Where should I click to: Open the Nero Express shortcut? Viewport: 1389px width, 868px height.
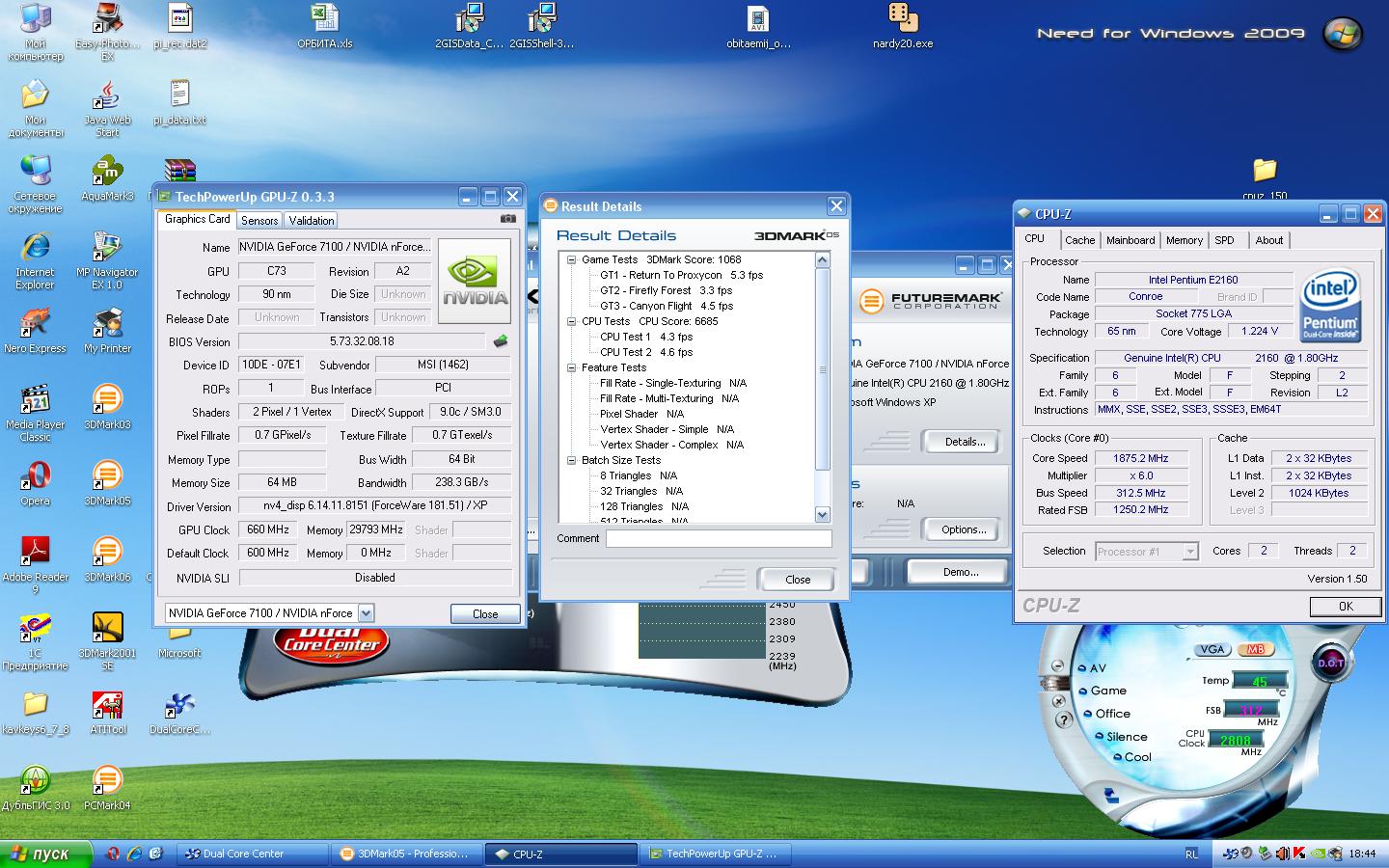tap(35, 330)
